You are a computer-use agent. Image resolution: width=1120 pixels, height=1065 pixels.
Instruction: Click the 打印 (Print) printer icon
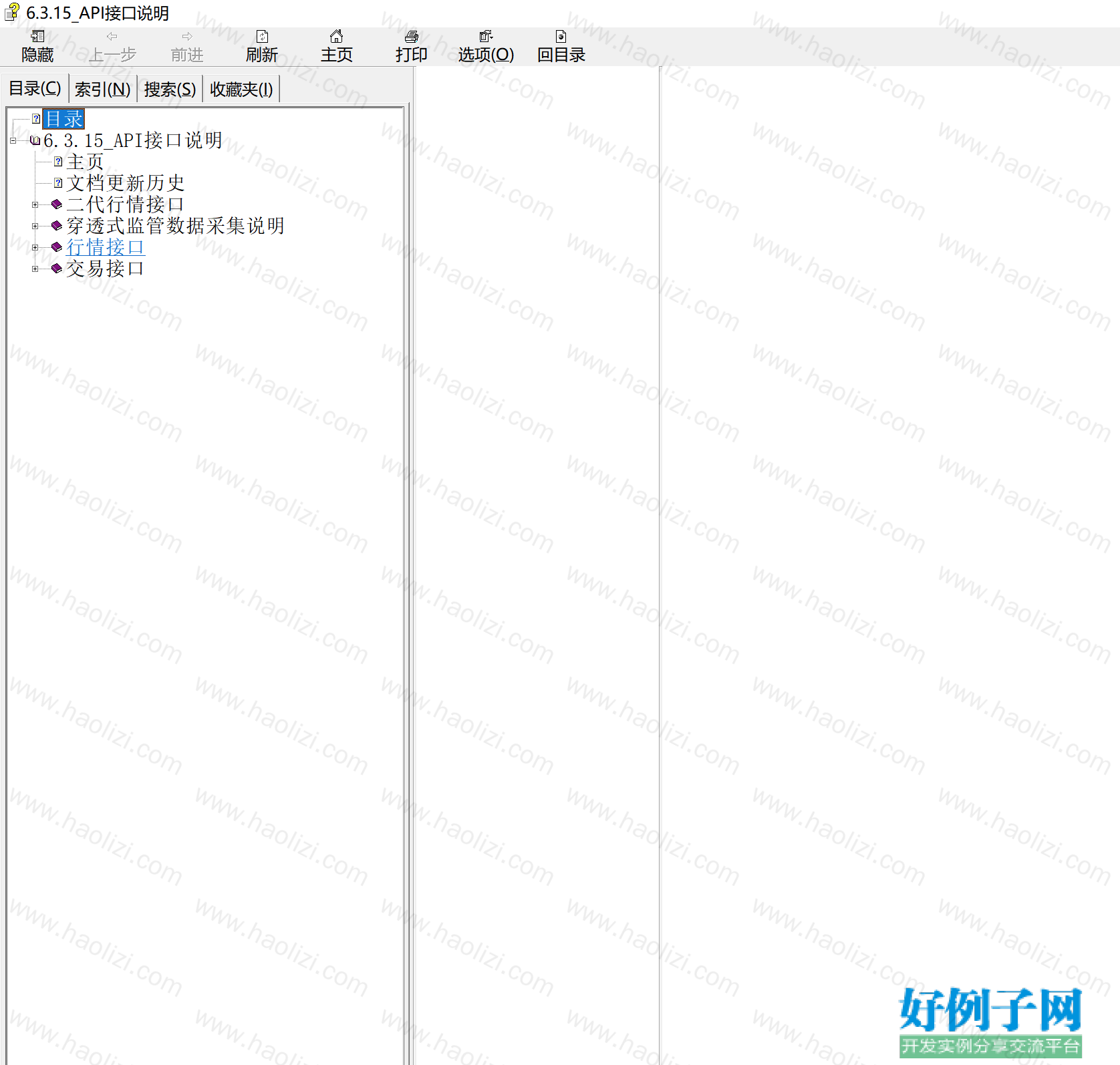(412, 37)
